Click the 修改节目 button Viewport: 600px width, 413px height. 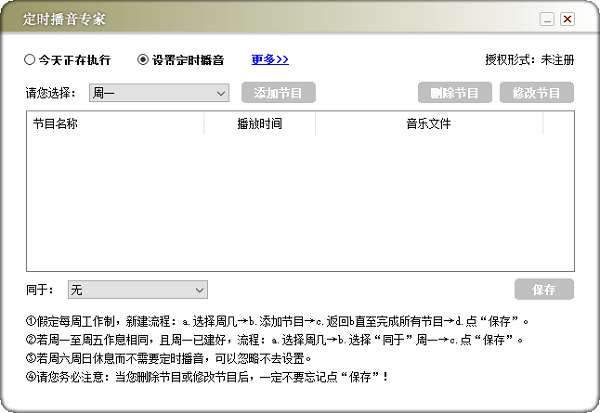coord(536,93)
